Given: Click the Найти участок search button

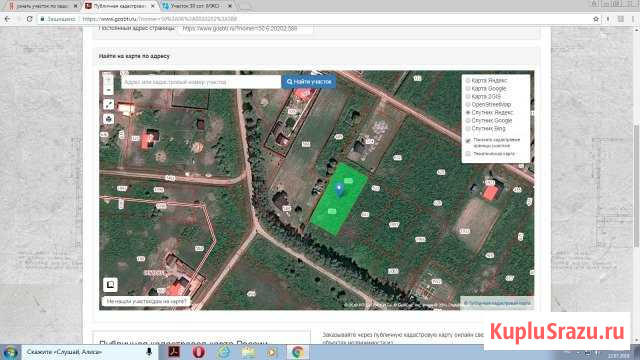Looking at the screenshot, I should click(309, 82).
